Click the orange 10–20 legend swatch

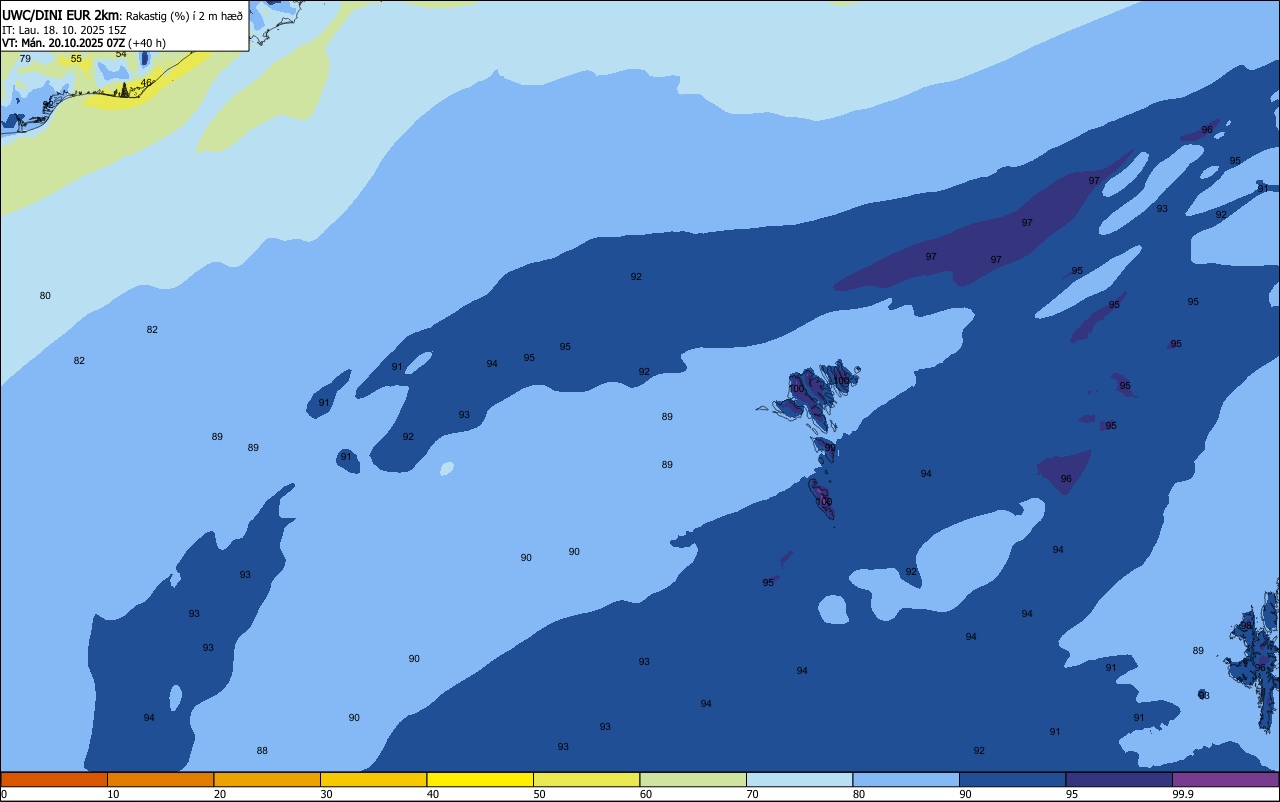coord(160,779)
